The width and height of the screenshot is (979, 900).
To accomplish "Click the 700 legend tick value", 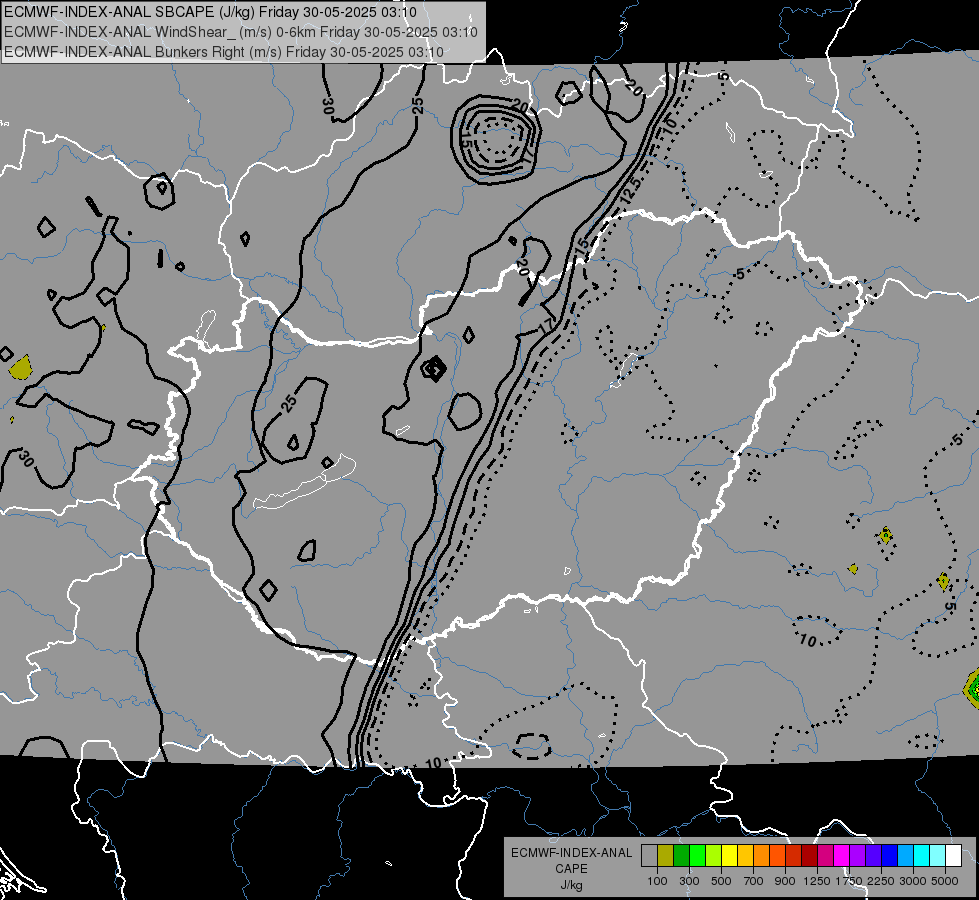I will 754,881.
